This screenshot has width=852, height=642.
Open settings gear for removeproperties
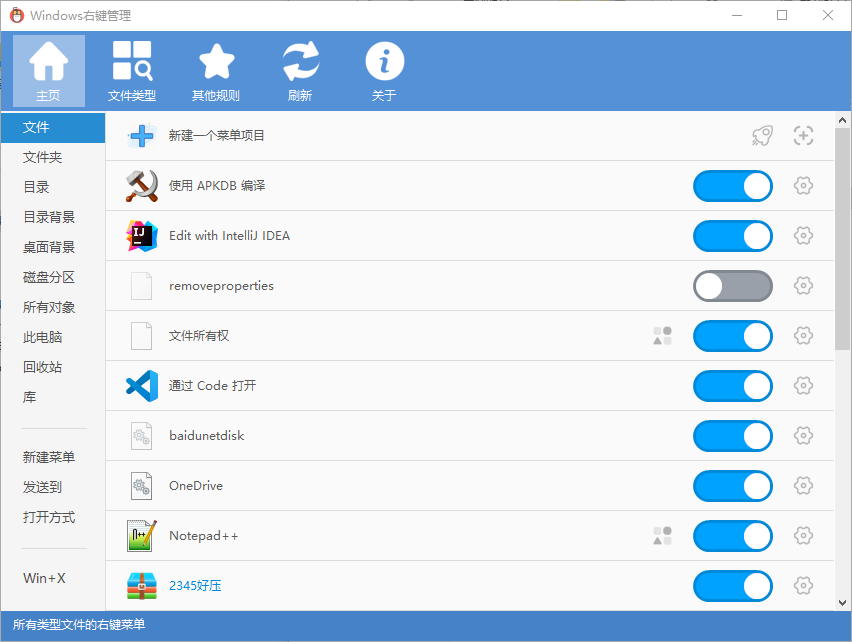pos(803,286)
